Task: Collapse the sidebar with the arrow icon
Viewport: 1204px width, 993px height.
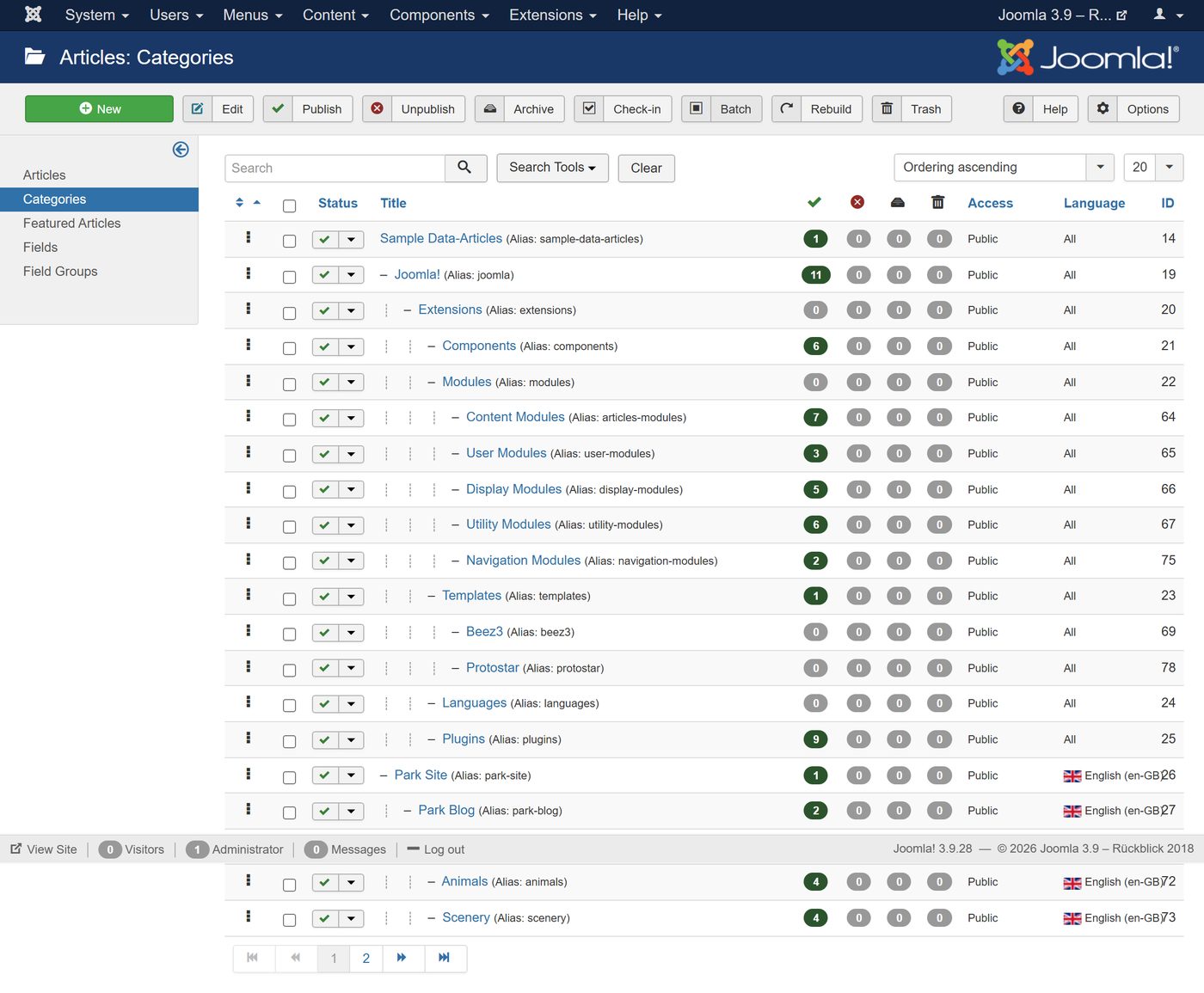Action: (181, 150)
